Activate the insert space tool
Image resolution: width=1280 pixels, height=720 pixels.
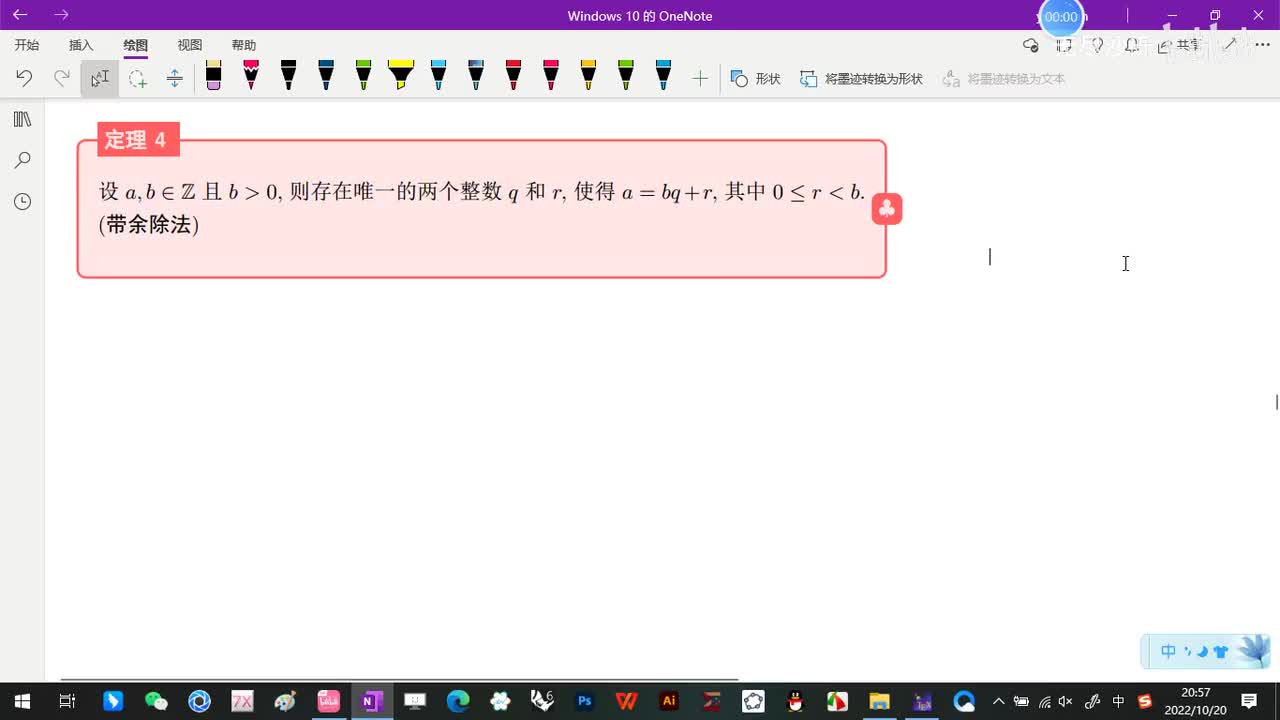click(x=175, y=78)
